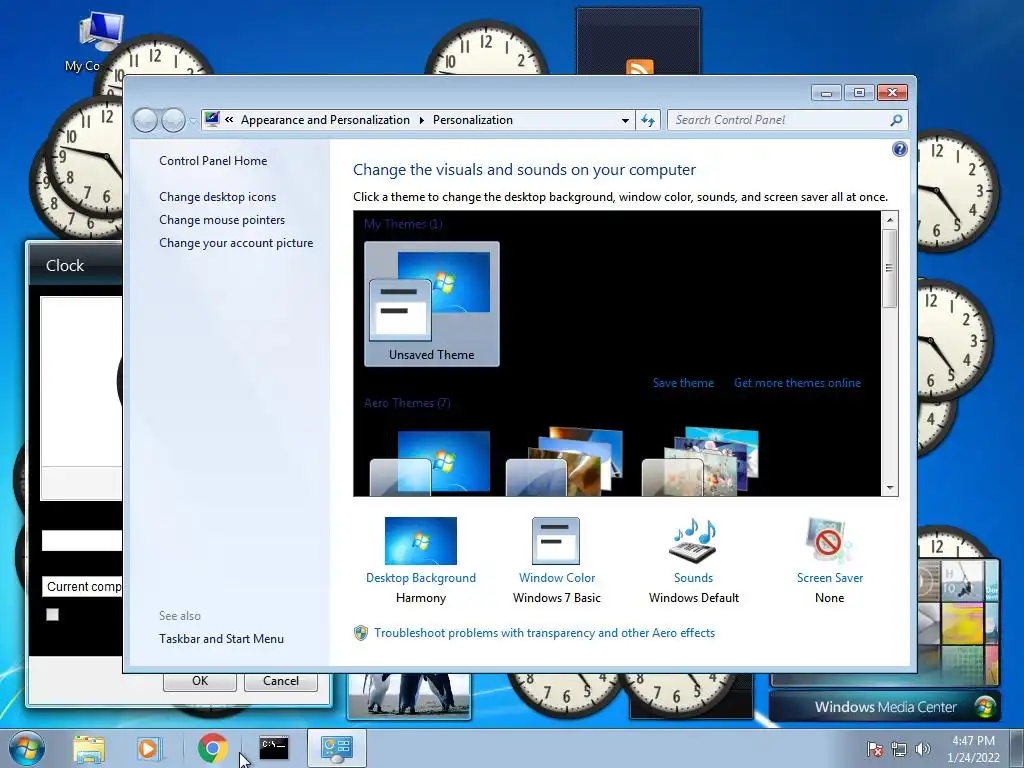Select the second Aero theme thumbnail

565,462
